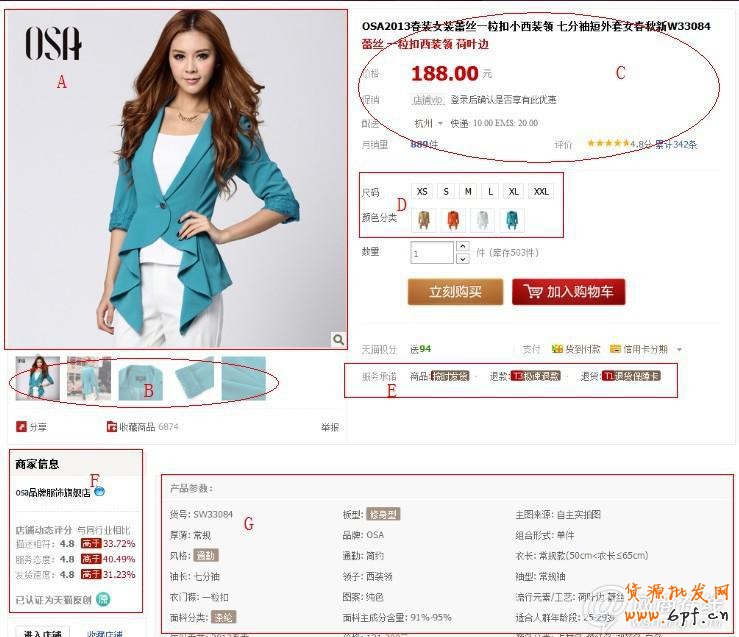Click the green Tmall original certification icon
The height and width of the screenshot is (637, 739).
tap(103, 599)
